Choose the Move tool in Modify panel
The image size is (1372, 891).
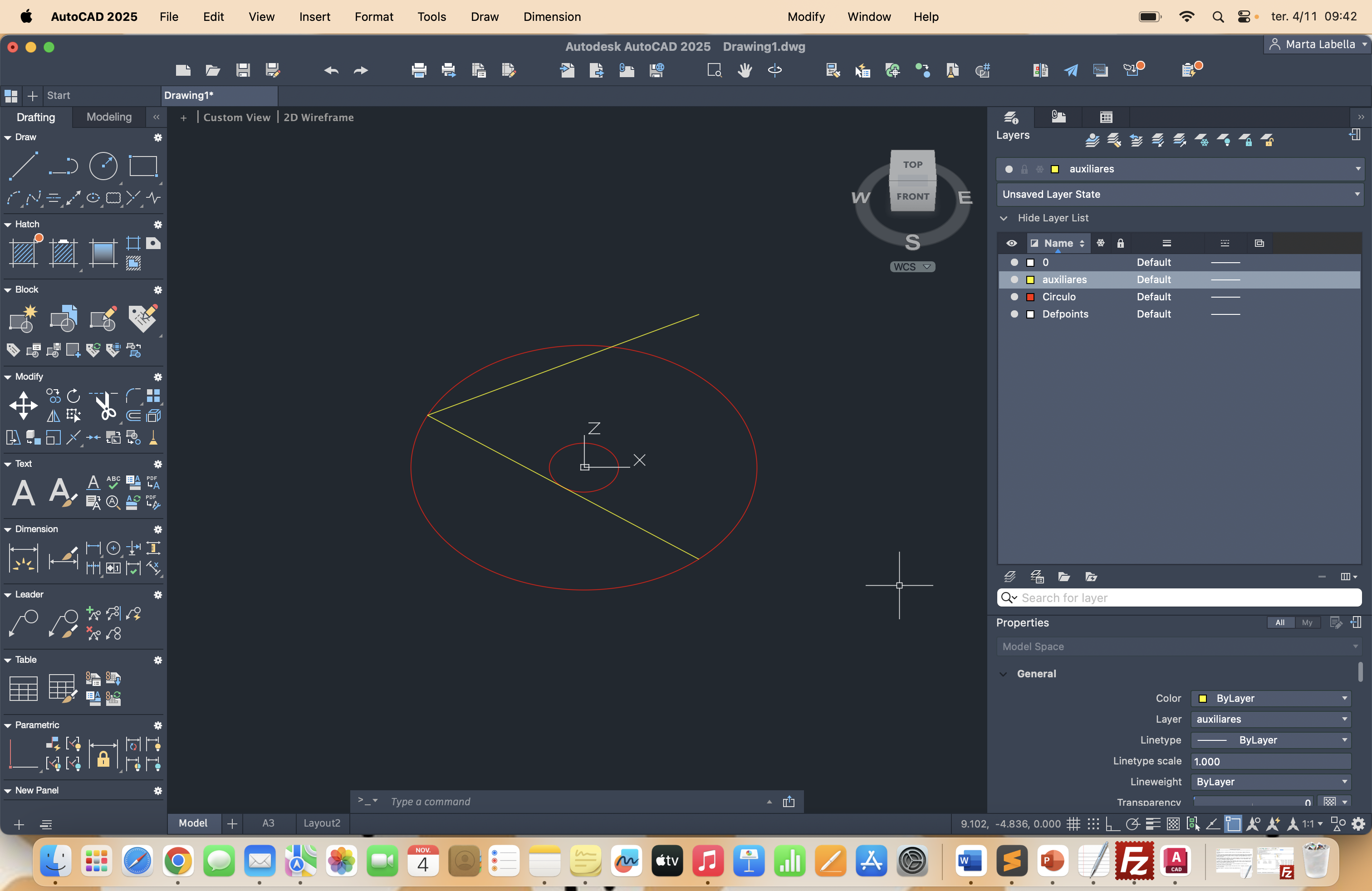pyautogui.click(x=23, y=405)
